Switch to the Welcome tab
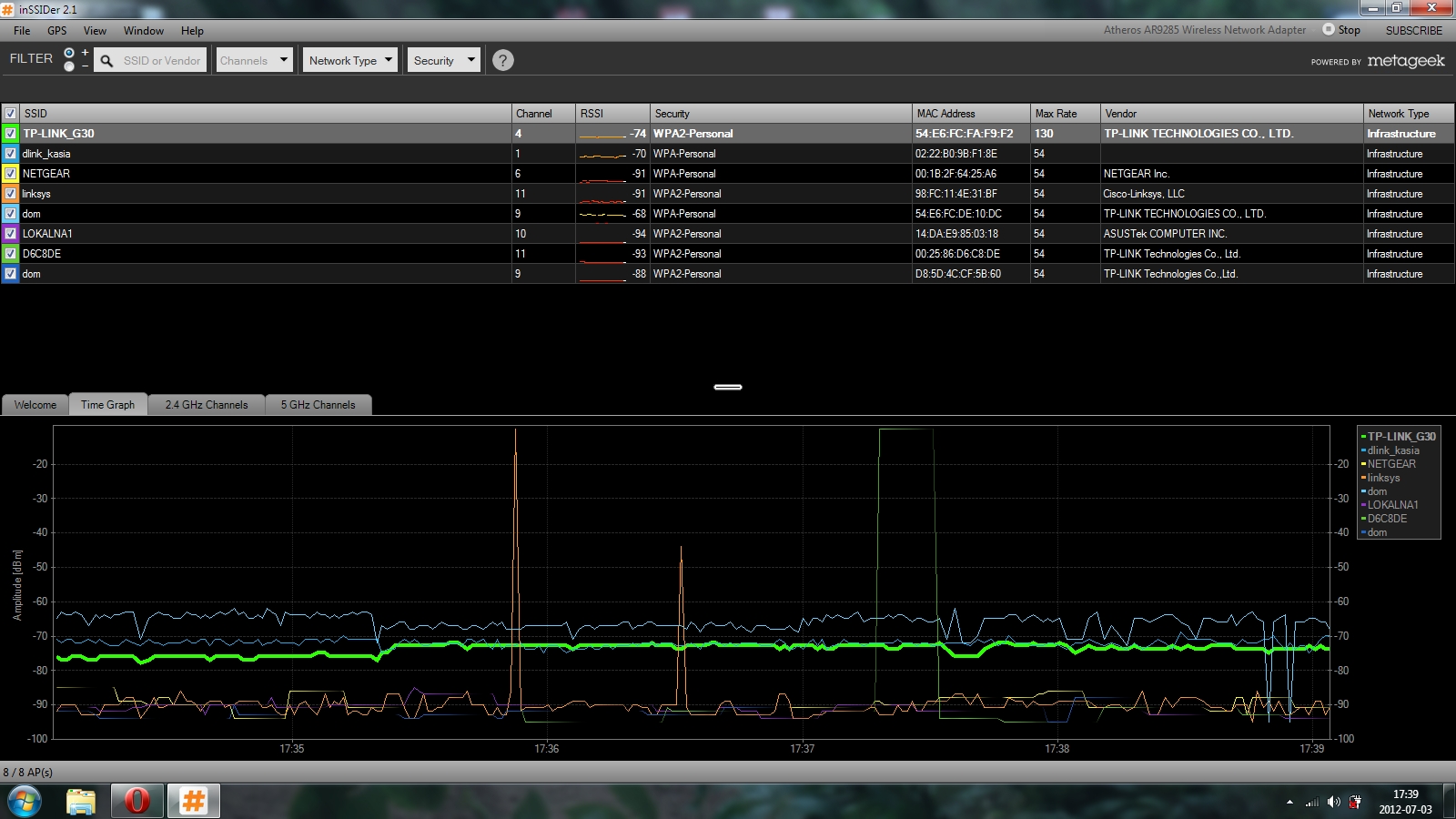1456x819 pixels. (x=35, y=405)
